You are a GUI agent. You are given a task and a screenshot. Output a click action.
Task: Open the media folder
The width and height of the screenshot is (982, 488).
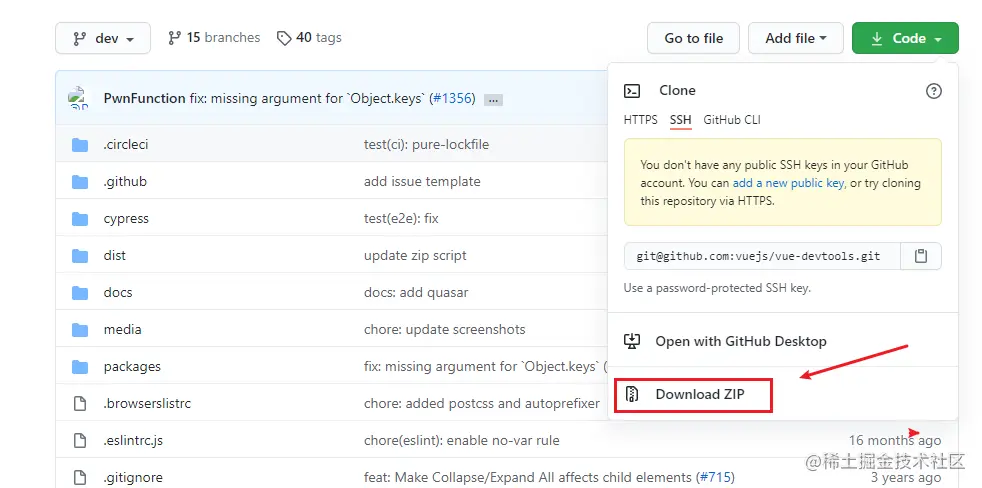(122, 330)
